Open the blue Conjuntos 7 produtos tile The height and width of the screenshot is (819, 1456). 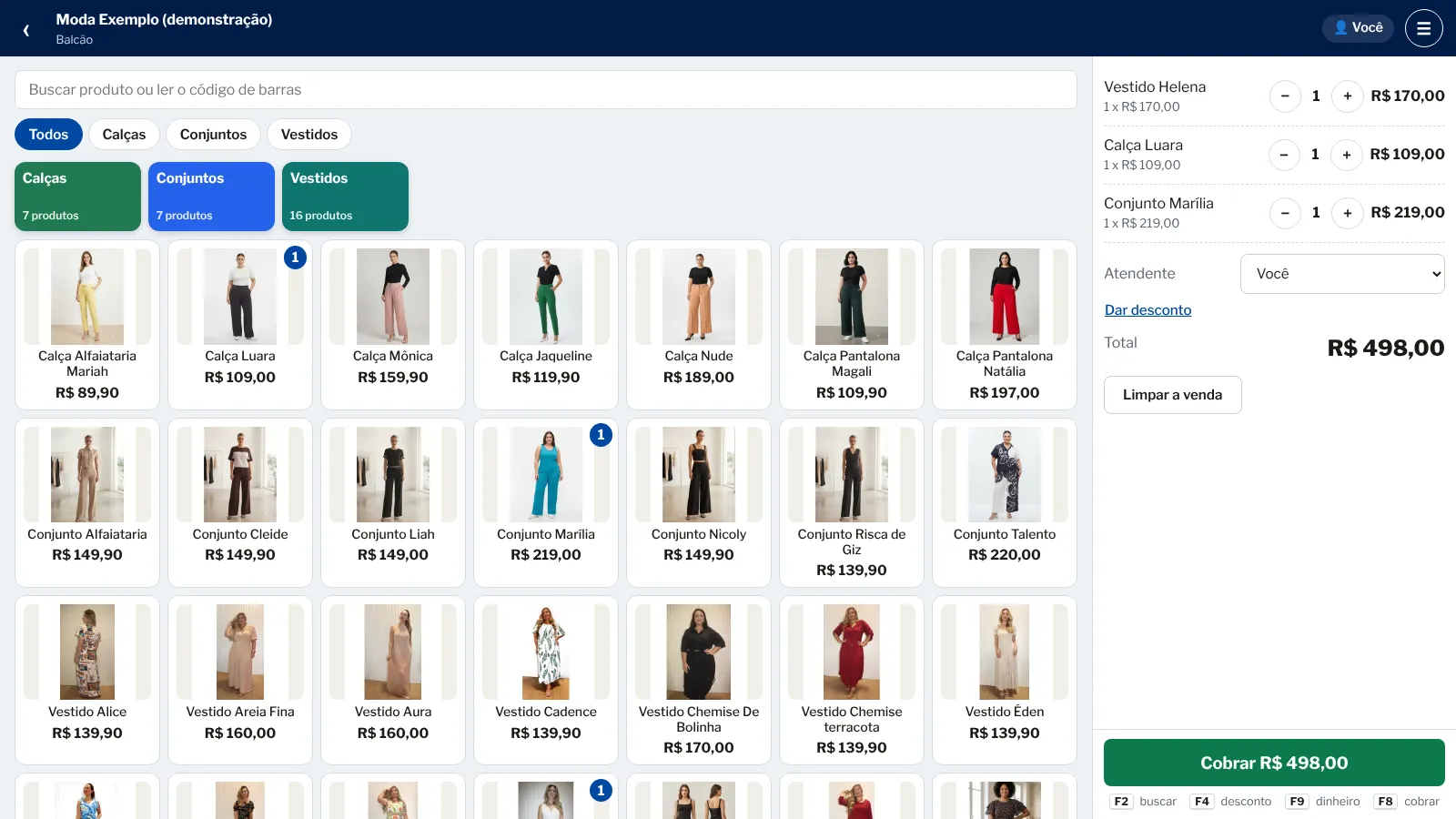tap(211, 197)
